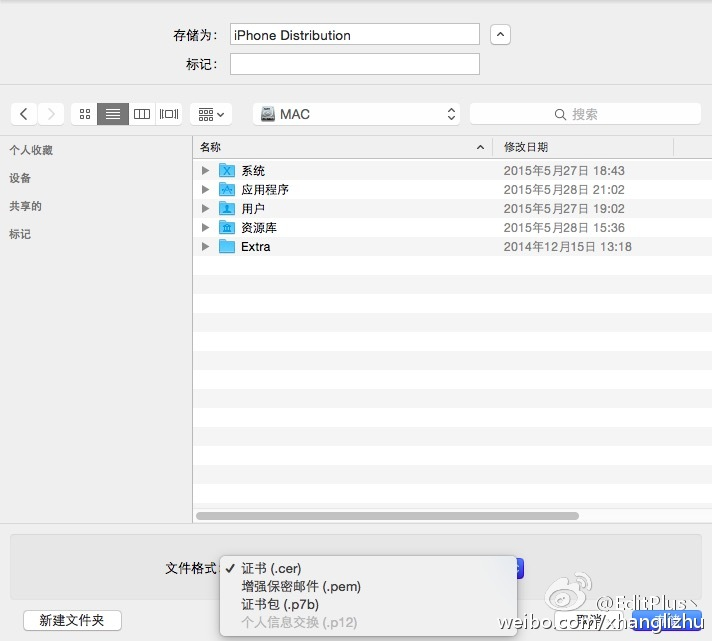Viewport: 712px width, 641px height.
Task: Click the 共享的 sidebar heading
Action: click(25, 206)
